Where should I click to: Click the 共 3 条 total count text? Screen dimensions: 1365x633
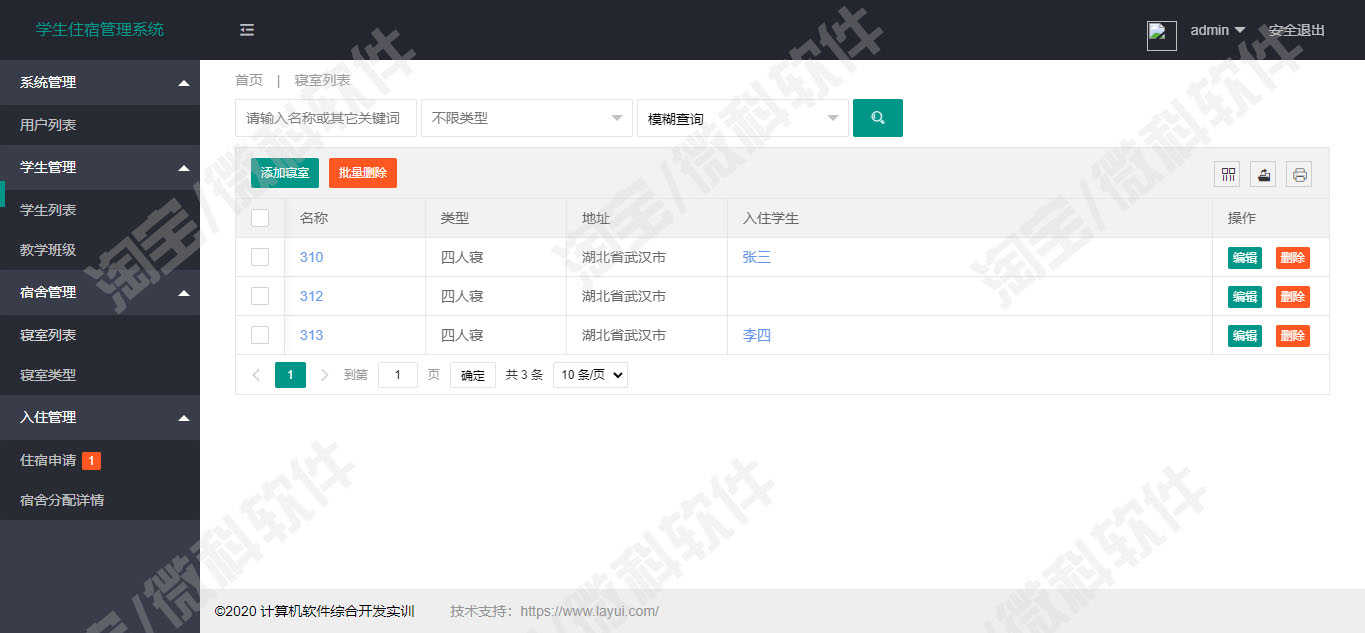[x=524, y=375]
